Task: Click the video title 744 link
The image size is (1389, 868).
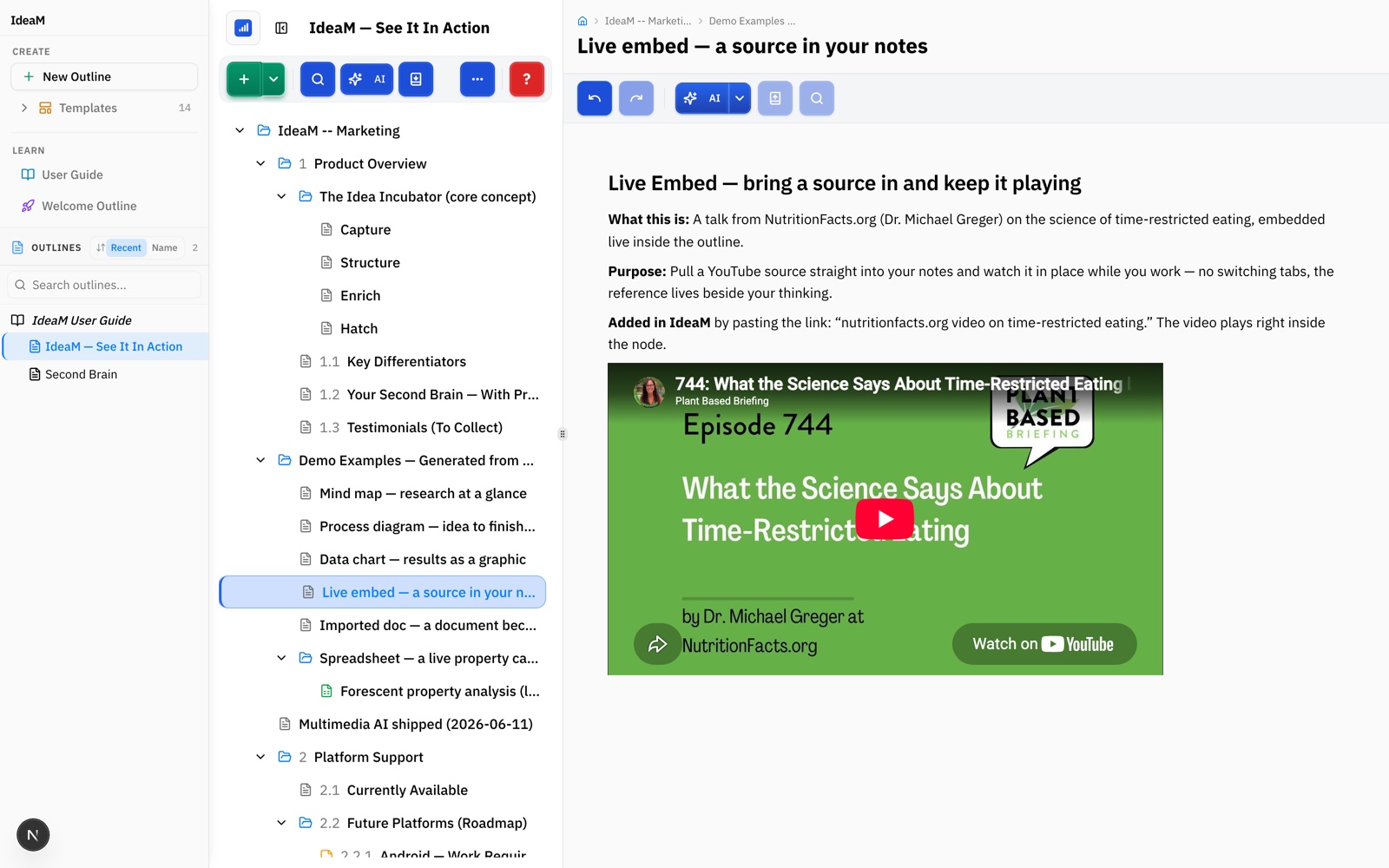Action: click(x=899, y=384)
